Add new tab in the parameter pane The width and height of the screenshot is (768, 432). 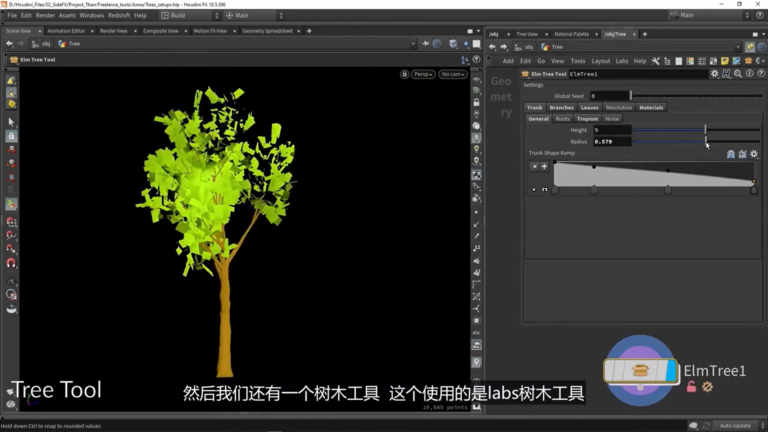point(645,34)
